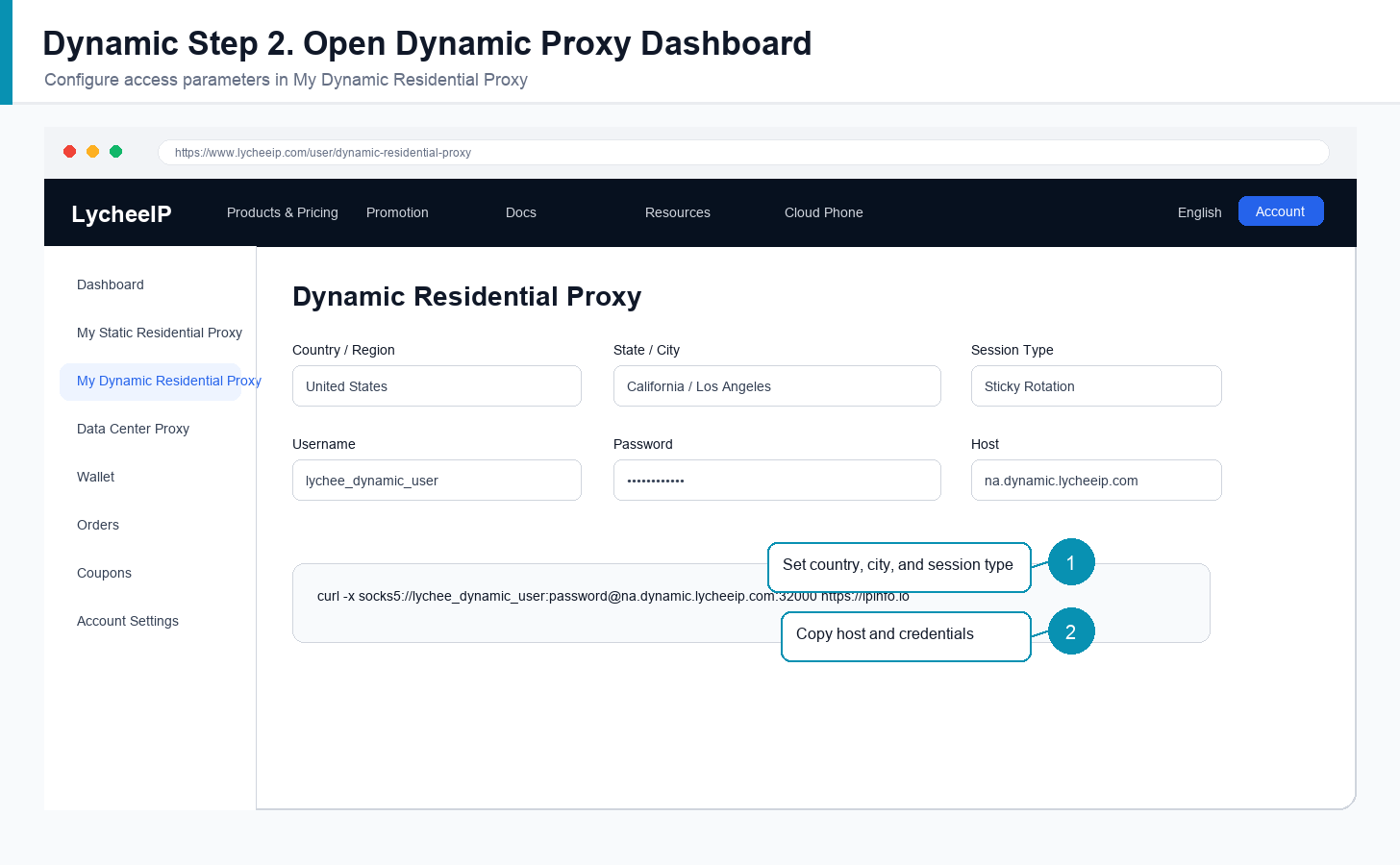
Task: Go to Dashboard in the sidebar
Action: [111, 284]
